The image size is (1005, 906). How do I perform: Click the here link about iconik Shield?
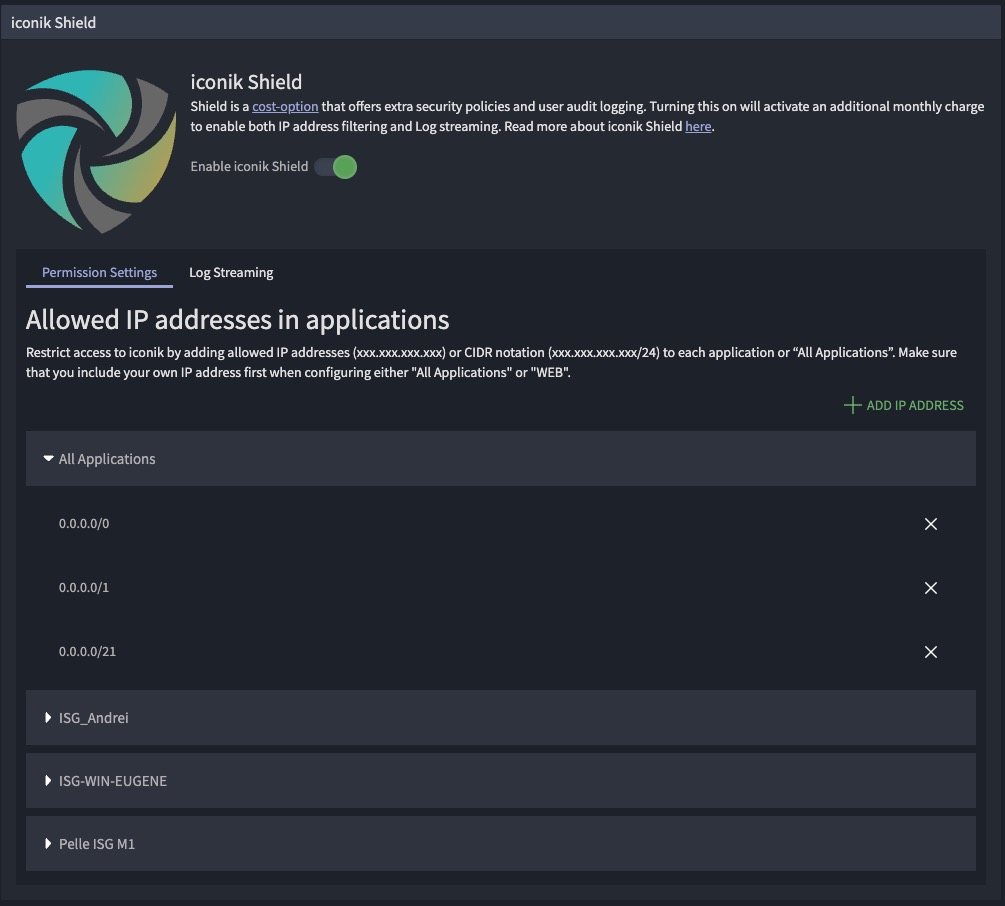[x=698, y=126]
